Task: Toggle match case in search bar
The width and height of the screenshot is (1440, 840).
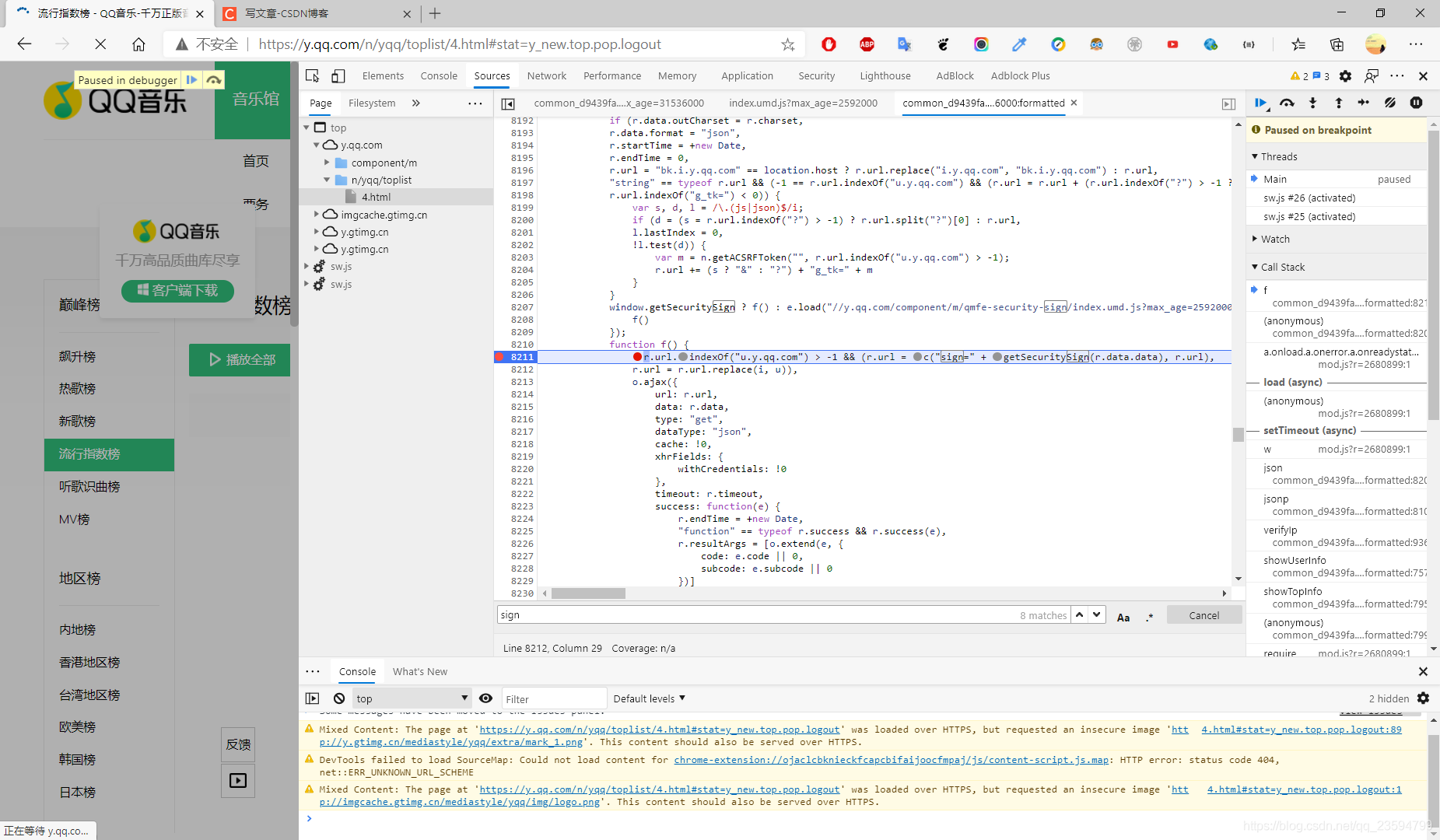Action: (x=1123, y=616)
